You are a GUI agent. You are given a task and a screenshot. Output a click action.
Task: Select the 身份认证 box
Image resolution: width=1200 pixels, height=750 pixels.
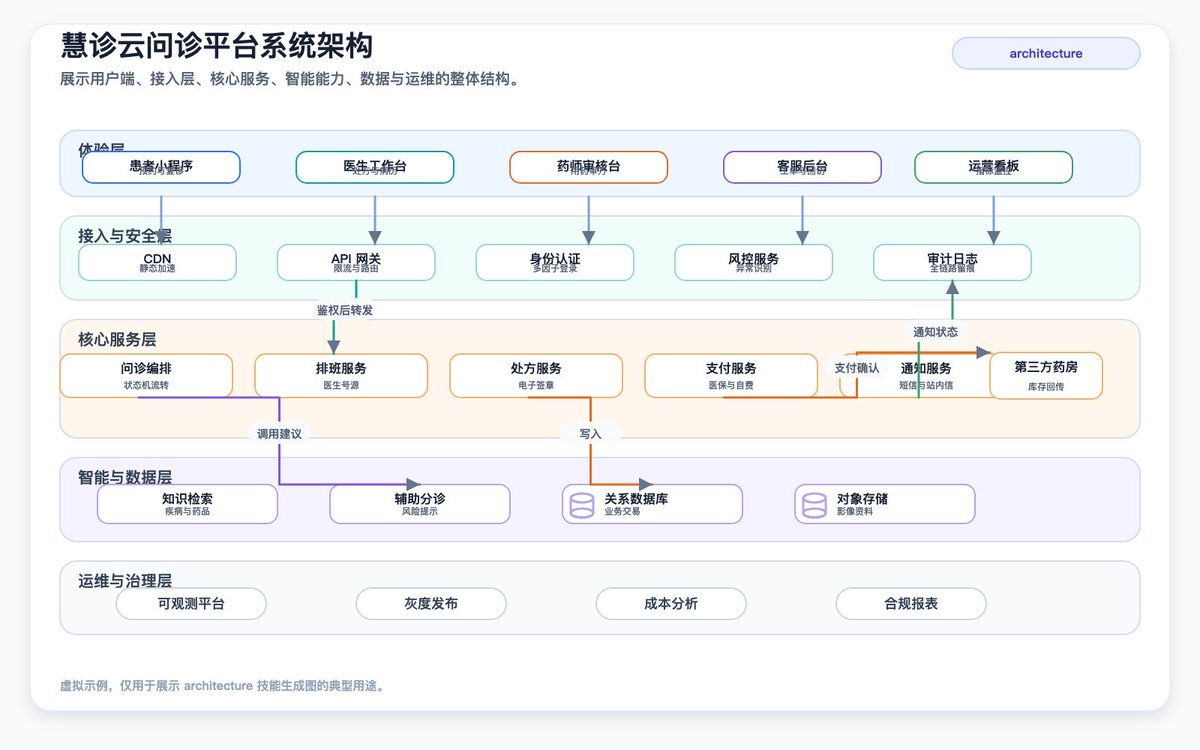click(555, 262)
